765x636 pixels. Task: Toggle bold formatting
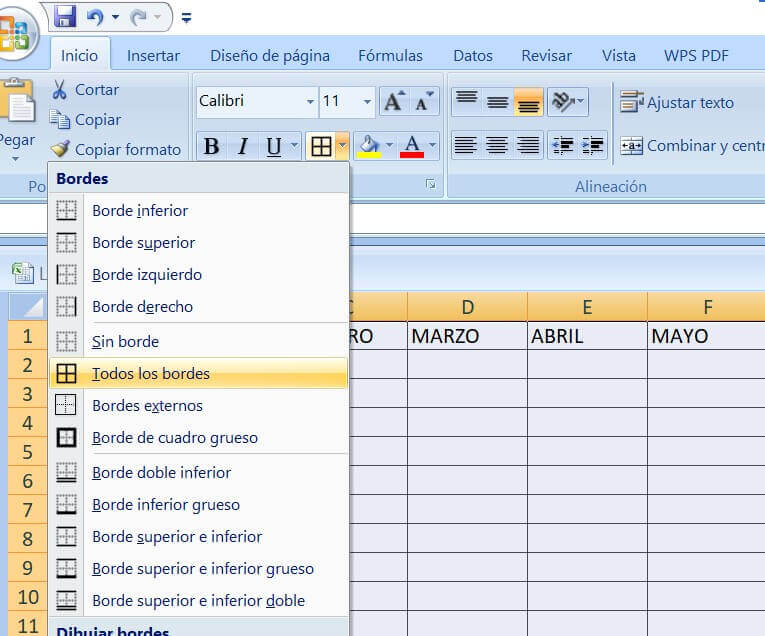[212, 146]
